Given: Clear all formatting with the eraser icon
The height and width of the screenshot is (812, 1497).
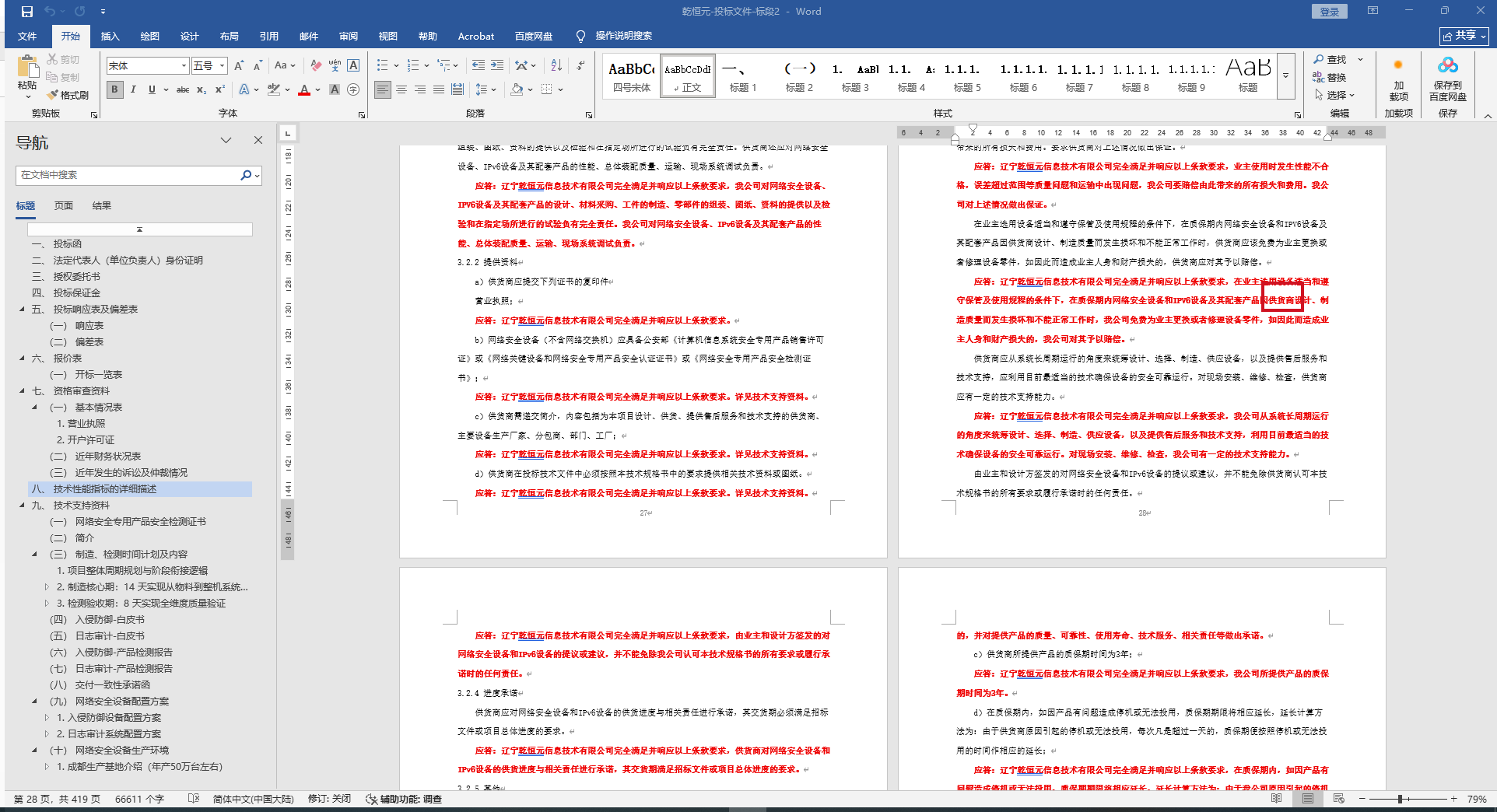Looking at the screenshot, I should (x=315, y=66).
